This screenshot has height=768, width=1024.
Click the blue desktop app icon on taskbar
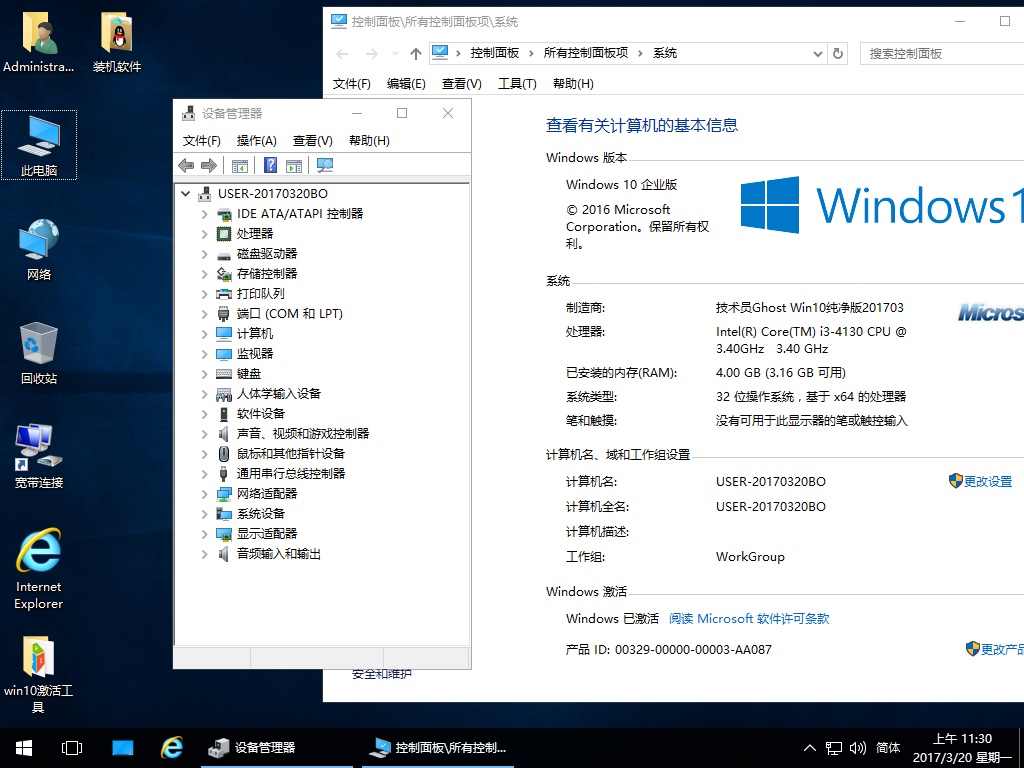122,748
